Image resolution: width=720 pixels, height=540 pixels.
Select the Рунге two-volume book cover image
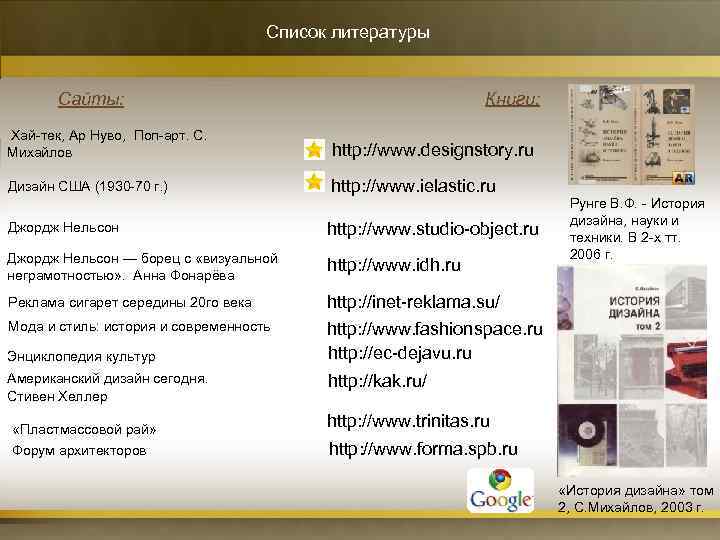pyautogui.click(x=632, y=135)
